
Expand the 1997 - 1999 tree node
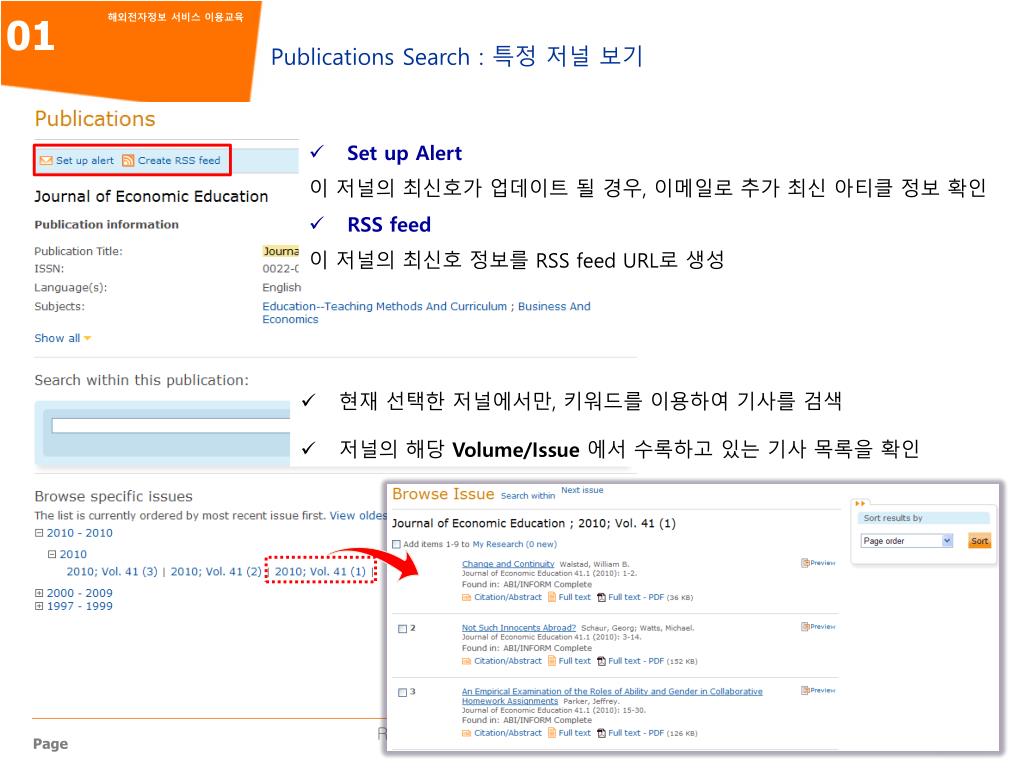(39, 606)
